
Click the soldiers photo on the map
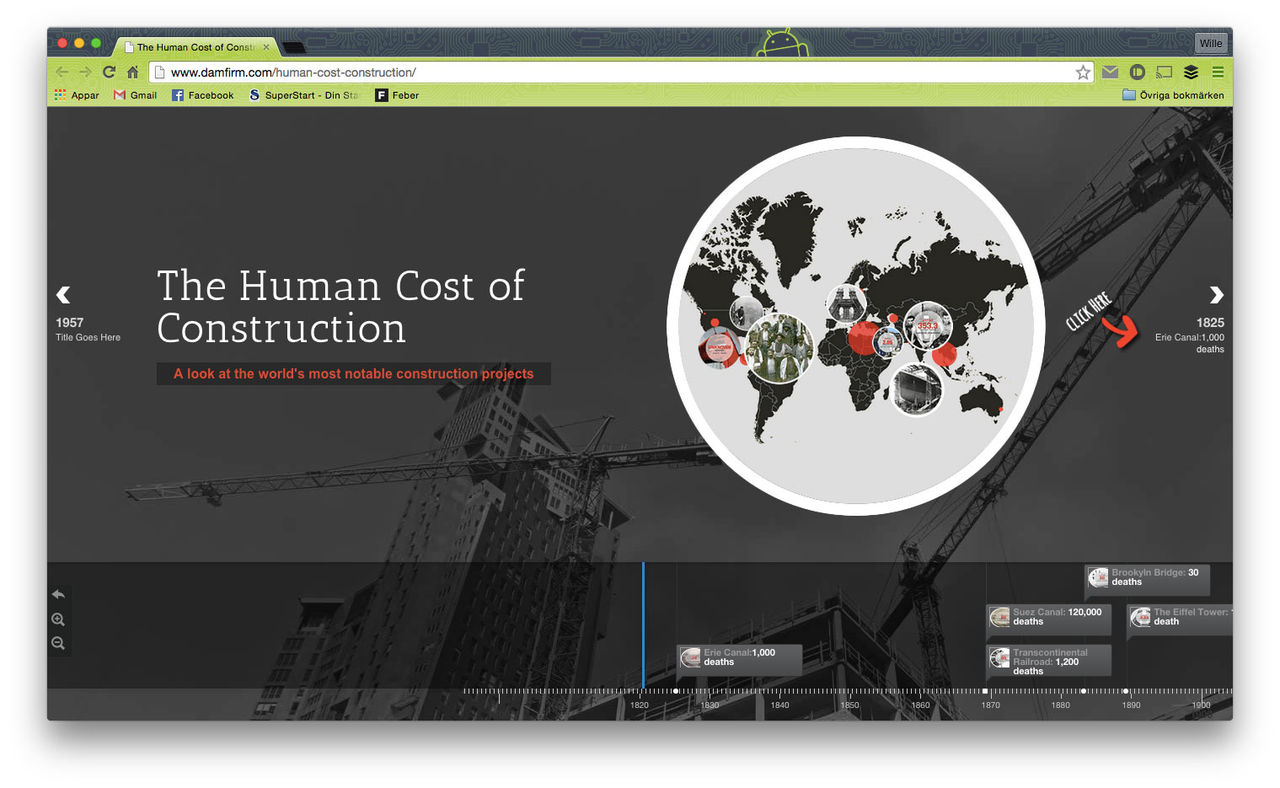pos(780,349)
